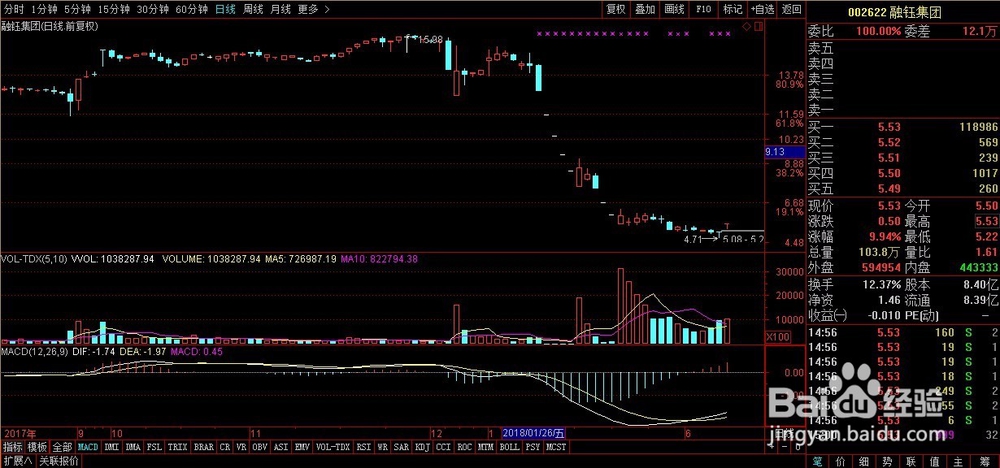
Task: Open the 价 price tab
Action: tap(841, 460)
